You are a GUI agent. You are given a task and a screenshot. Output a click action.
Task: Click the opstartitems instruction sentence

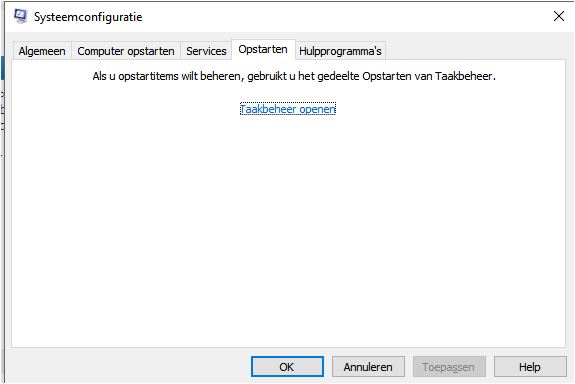pos(294,76)
